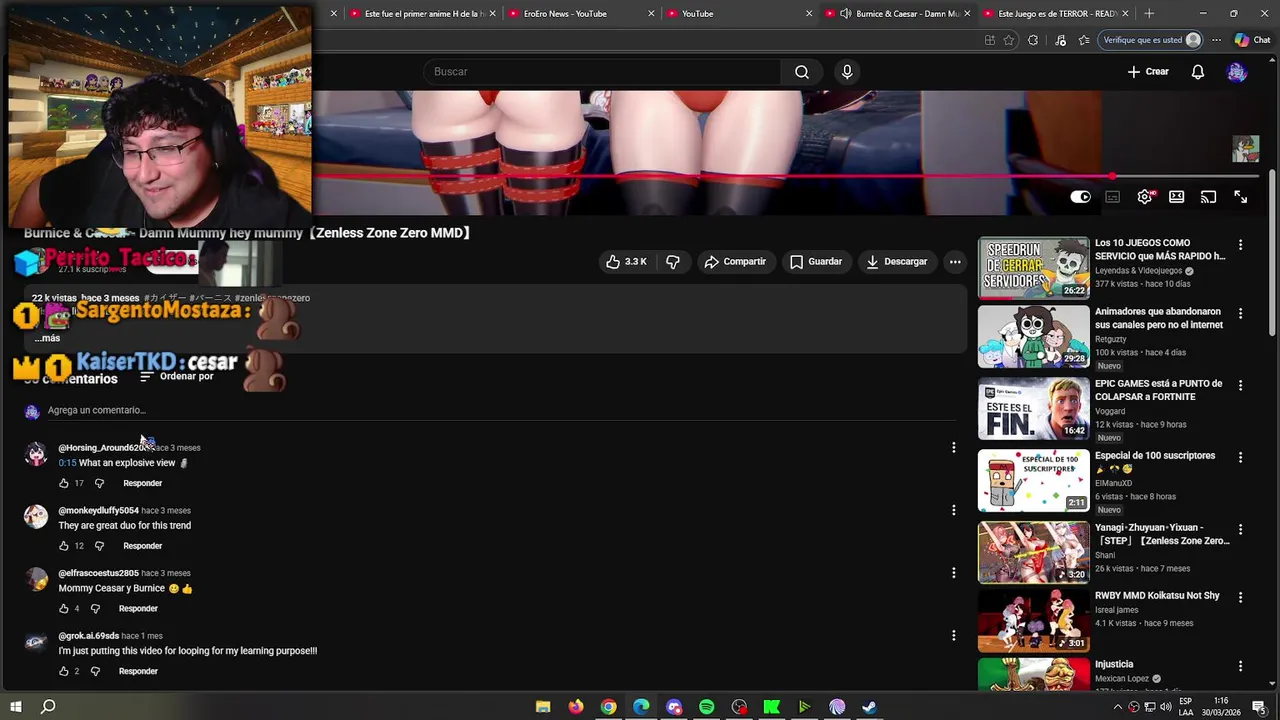Screen dimensions: 1280x720
Task: Open the options menu for the "Animadores que abandonaron" video
Action: (x=1240, y=313)
